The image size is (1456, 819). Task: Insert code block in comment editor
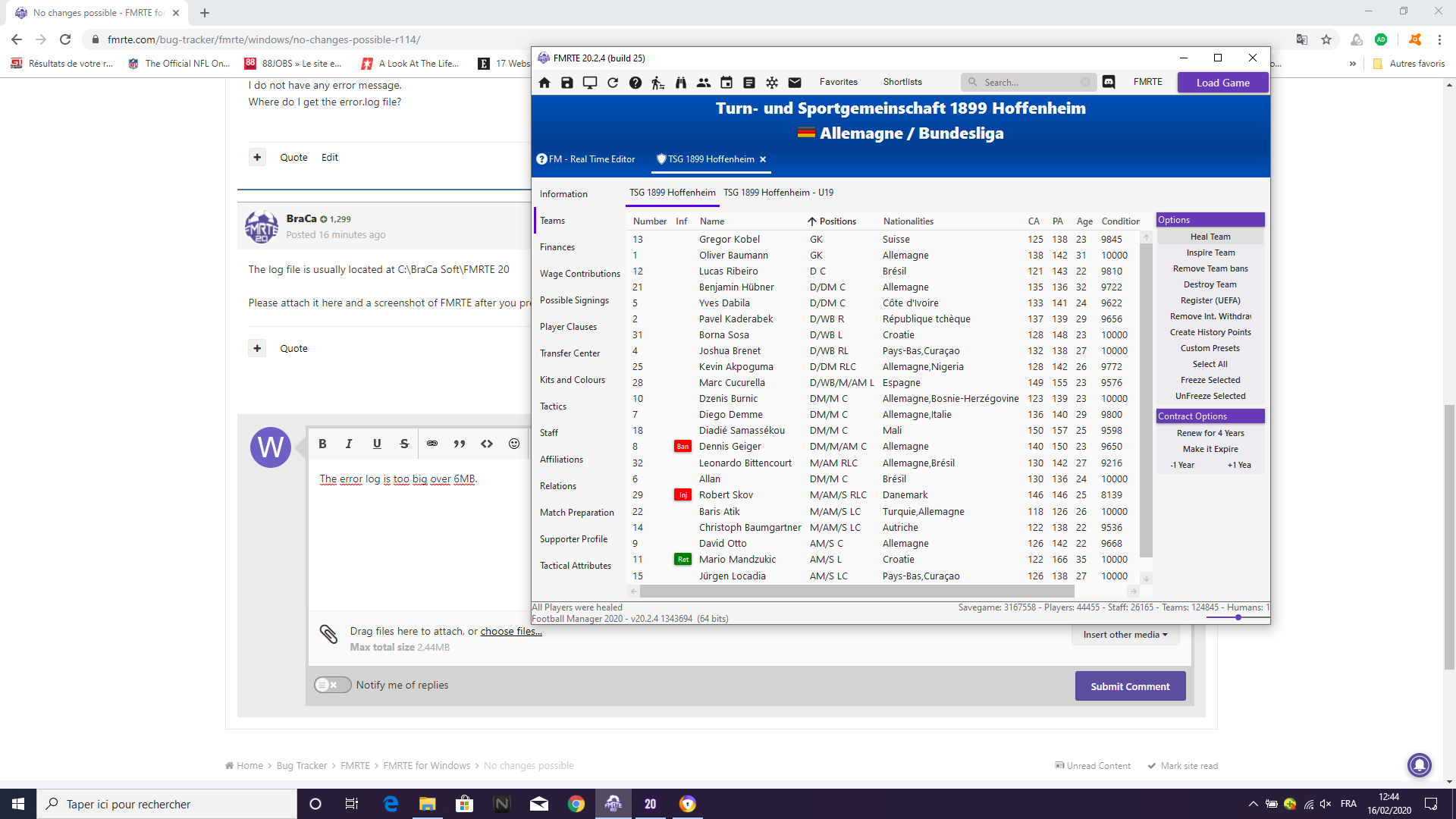pyautogui.click(x=487, y=444)
